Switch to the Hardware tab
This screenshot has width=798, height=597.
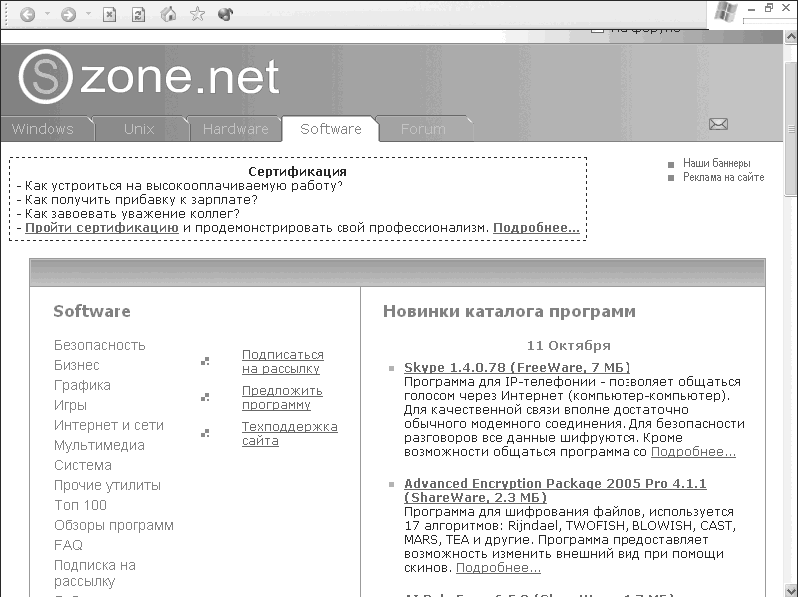pyautogui.click(x=235, y=129)
